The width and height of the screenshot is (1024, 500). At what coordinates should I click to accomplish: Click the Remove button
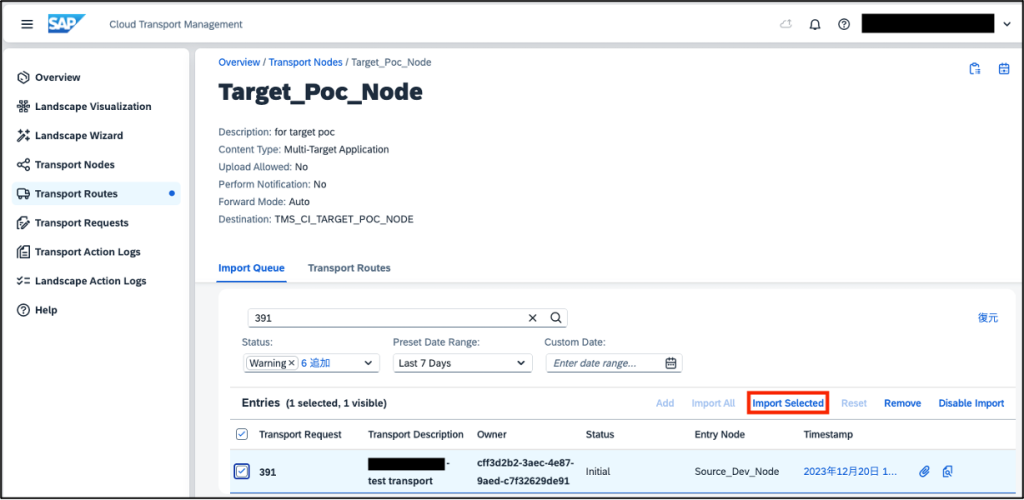click(903, 403)
